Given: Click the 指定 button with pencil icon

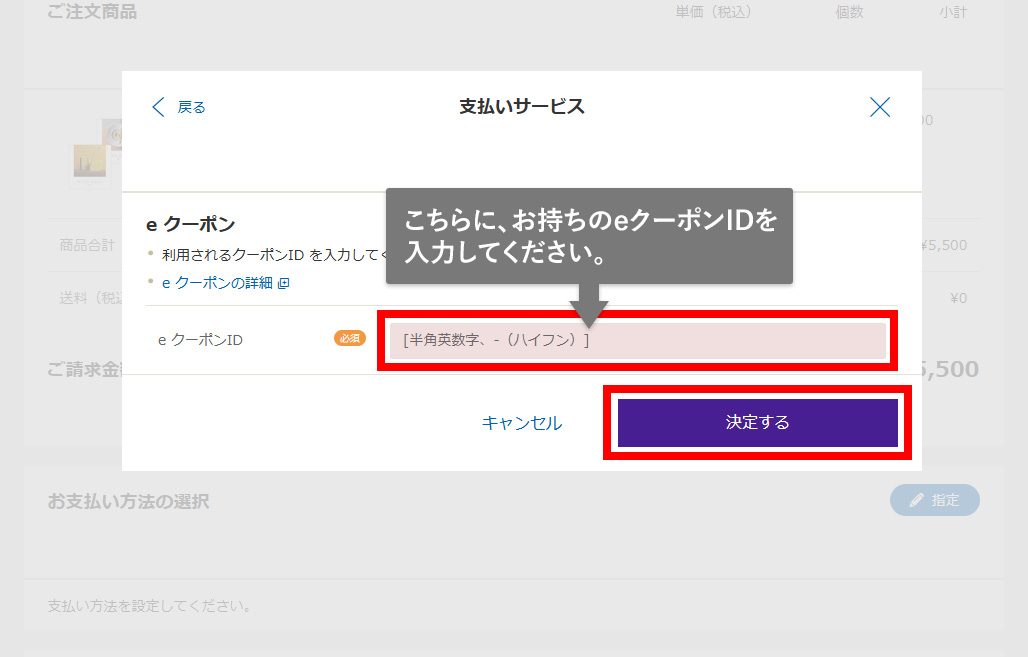Looking at the screenshot, I should (x=934, y=500).
